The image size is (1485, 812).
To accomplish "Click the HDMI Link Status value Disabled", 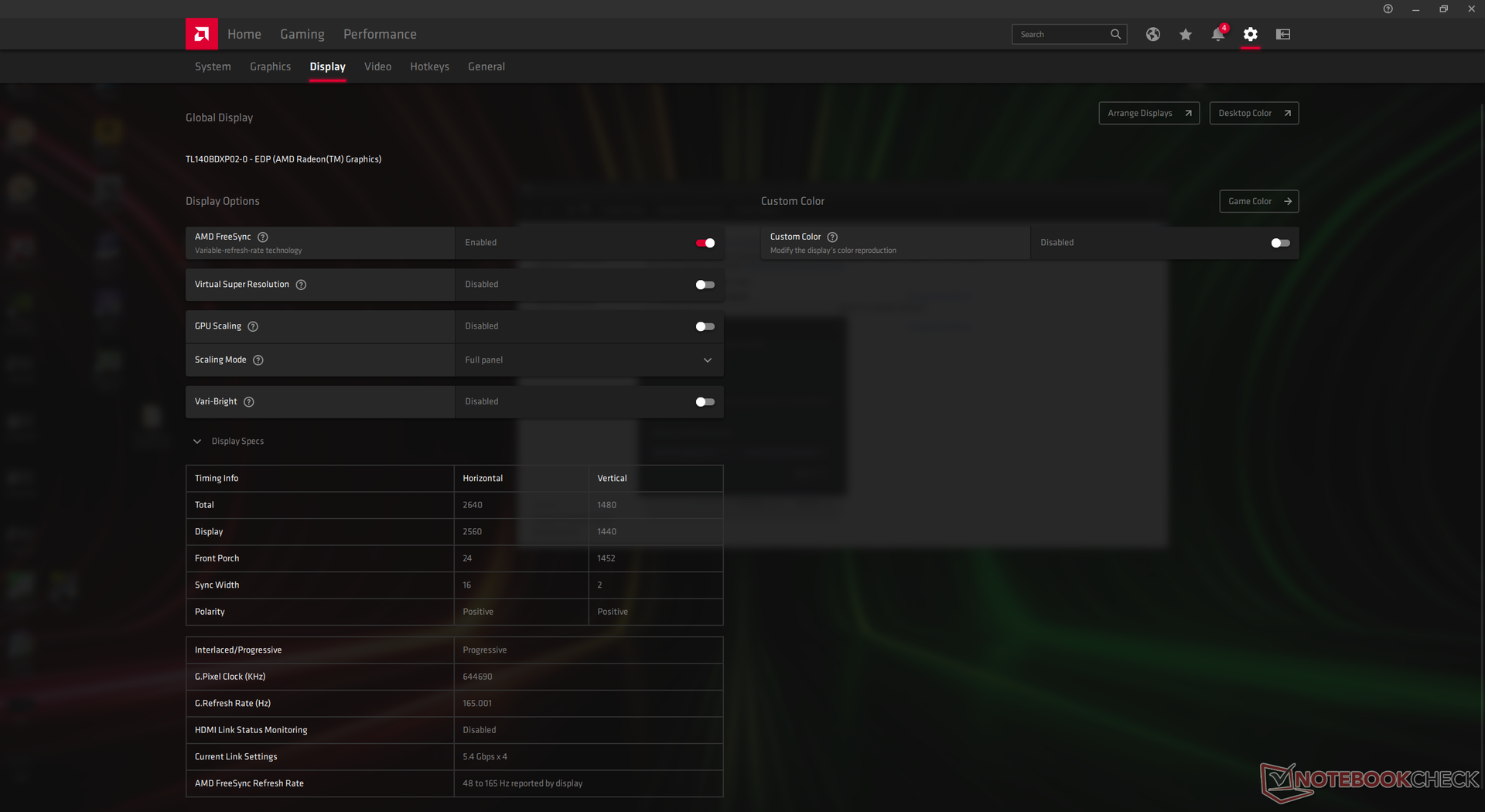I will point(480,730).
